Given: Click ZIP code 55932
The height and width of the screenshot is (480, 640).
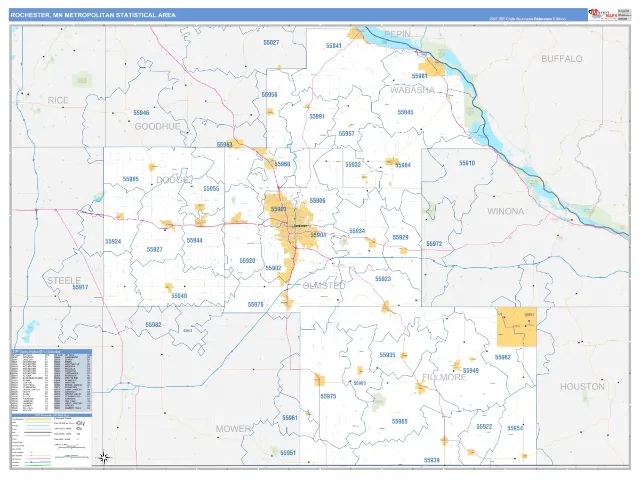Looking at the screenshot, I should (353, 165).
